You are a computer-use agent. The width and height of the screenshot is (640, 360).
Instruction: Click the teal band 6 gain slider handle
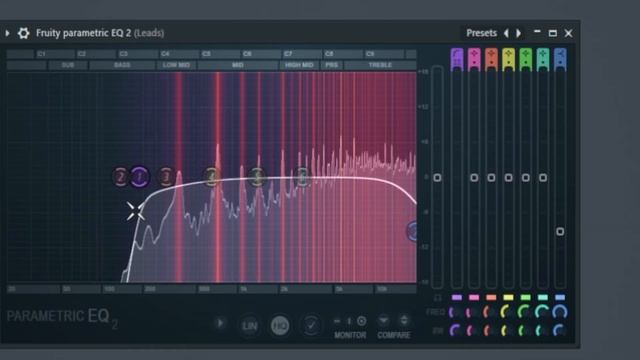543,178
